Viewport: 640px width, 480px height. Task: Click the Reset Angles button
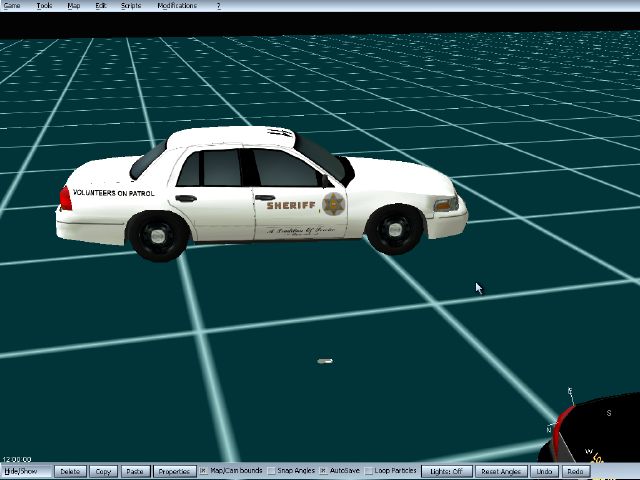tap(501, 471)
